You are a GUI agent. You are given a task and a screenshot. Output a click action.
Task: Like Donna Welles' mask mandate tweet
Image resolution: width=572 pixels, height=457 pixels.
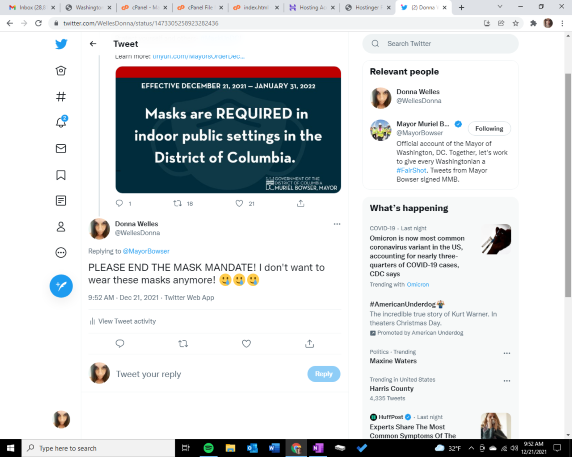(x=247, y=344)
